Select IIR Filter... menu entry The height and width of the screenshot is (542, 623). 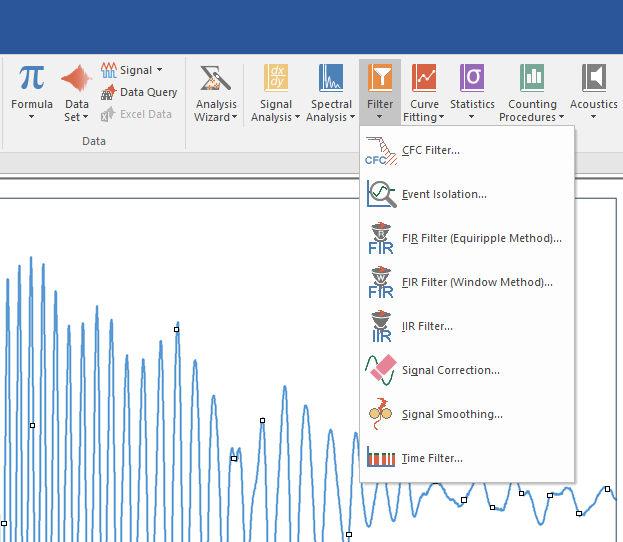click(467, 326)
